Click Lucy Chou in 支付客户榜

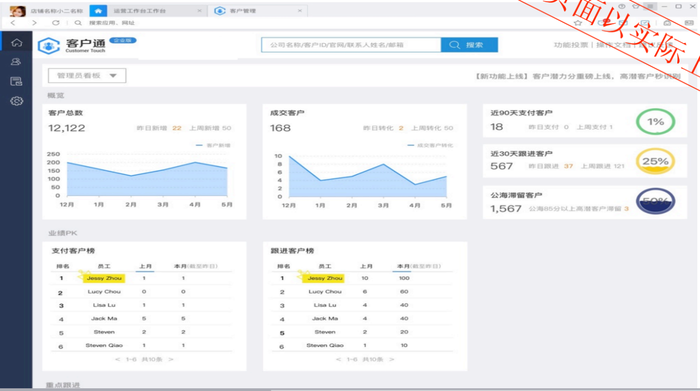pyautogui.click(x=104, y=291)
